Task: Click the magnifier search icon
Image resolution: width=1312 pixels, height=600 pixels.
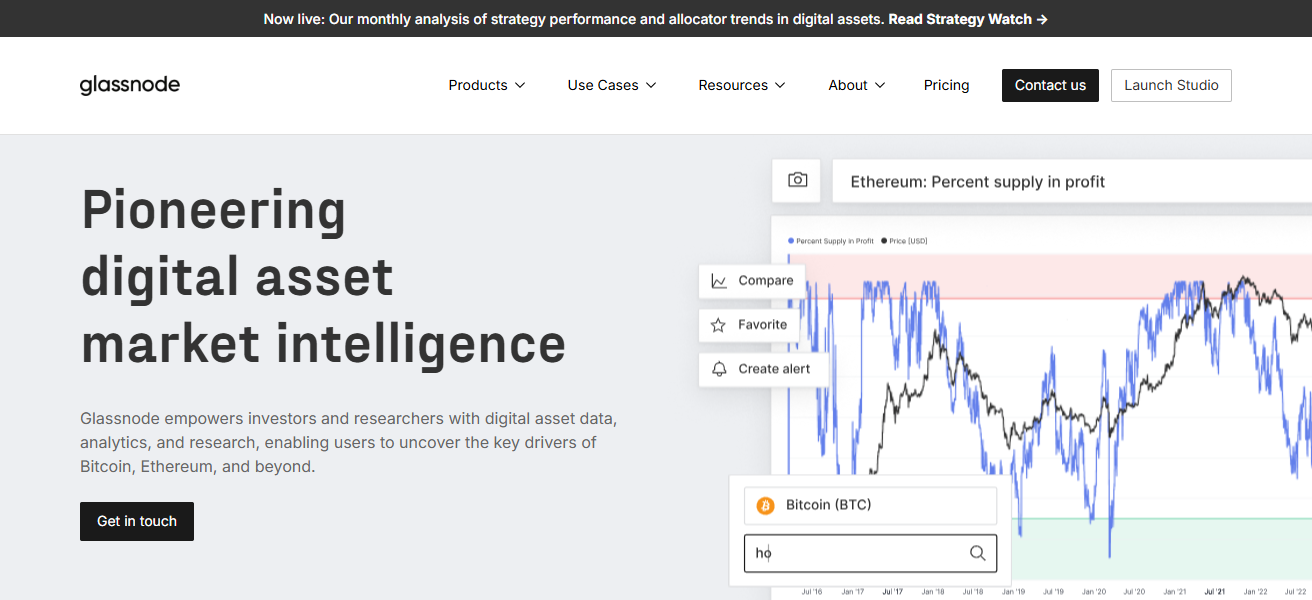Action: (978, 553)
